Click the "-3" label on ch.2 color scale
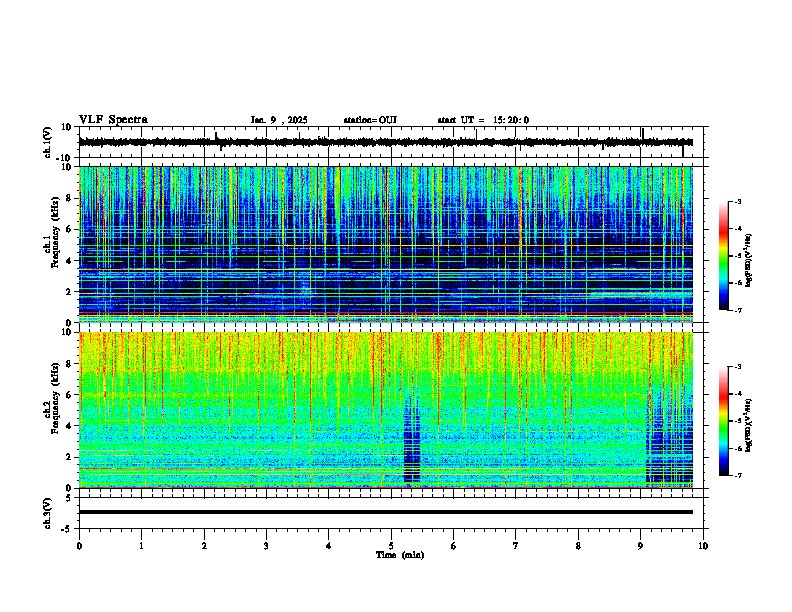The height and width of the screenshot is (612, 792). (x=737, y=367)
